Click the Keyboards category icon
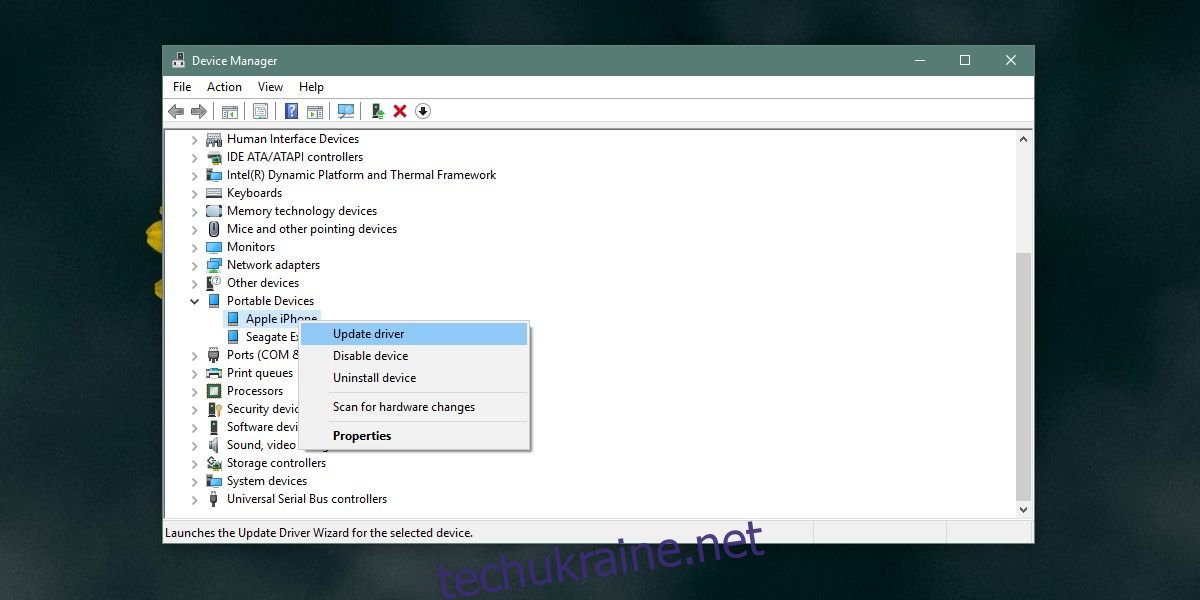Viewport: 1200px width, 600px height. tap(214, 193)
